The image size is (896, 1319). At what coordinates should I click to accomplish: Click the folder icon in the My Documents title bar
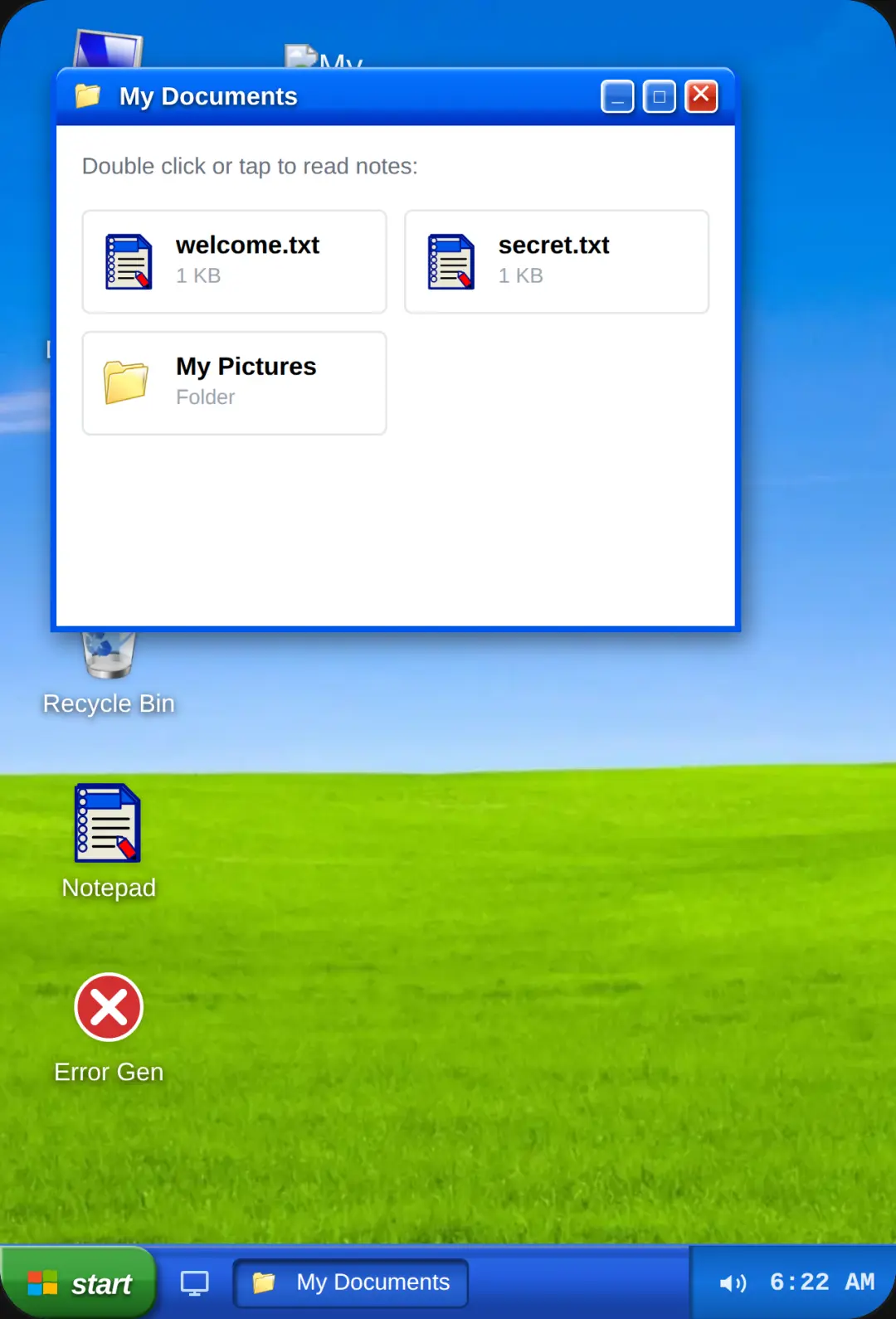(88, 96)
